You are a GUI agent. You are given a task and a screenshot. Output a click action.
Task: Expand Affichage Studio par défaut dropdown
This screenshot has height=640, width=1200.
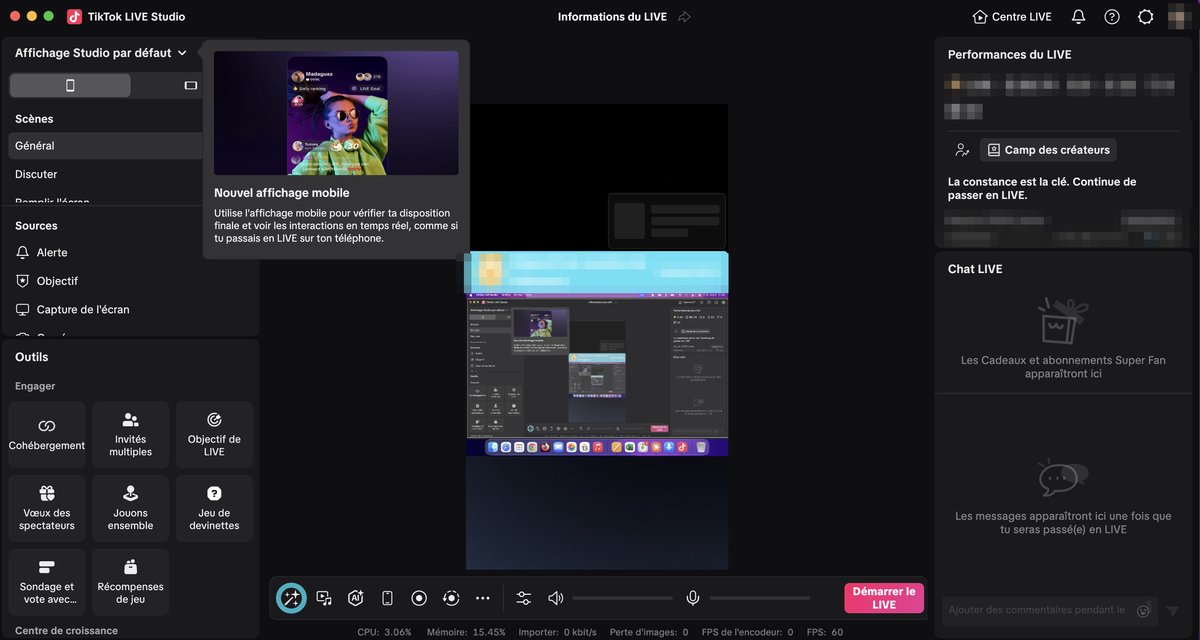pos(101,53)
